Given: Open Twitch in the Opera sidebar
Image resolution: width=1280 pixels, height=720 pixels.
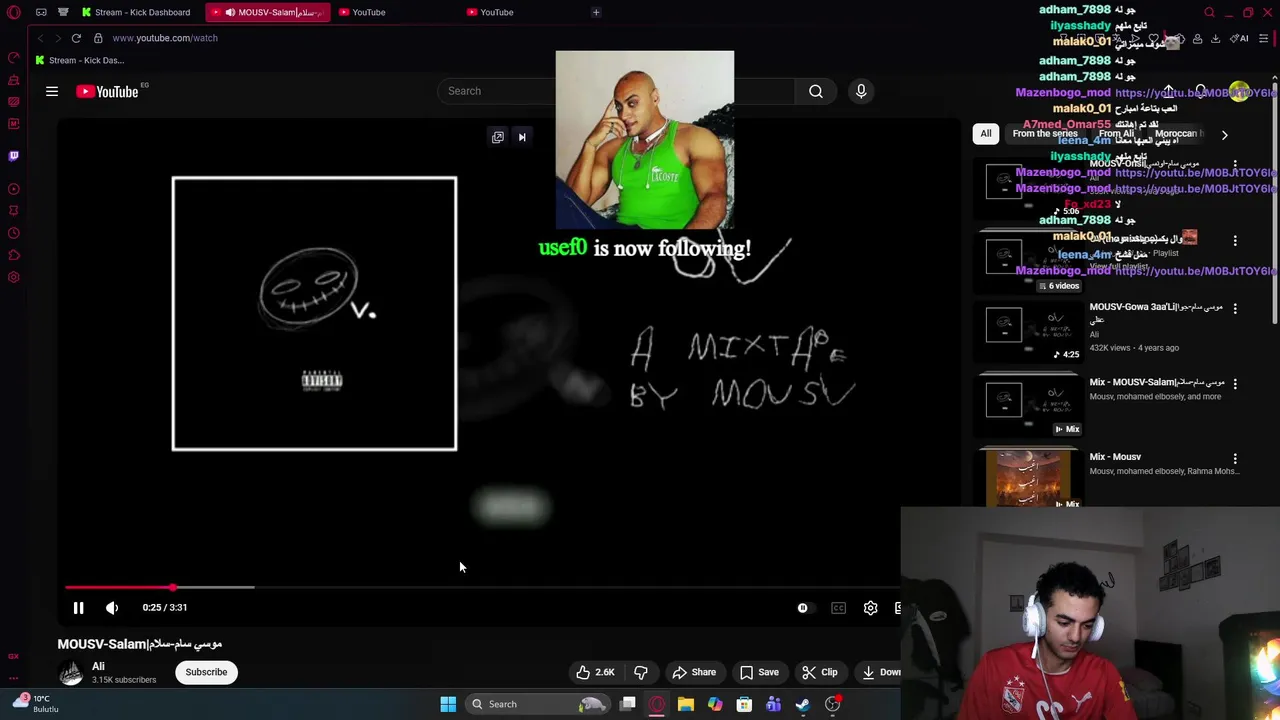Looking at the screenshot, I should coord(14,156).
